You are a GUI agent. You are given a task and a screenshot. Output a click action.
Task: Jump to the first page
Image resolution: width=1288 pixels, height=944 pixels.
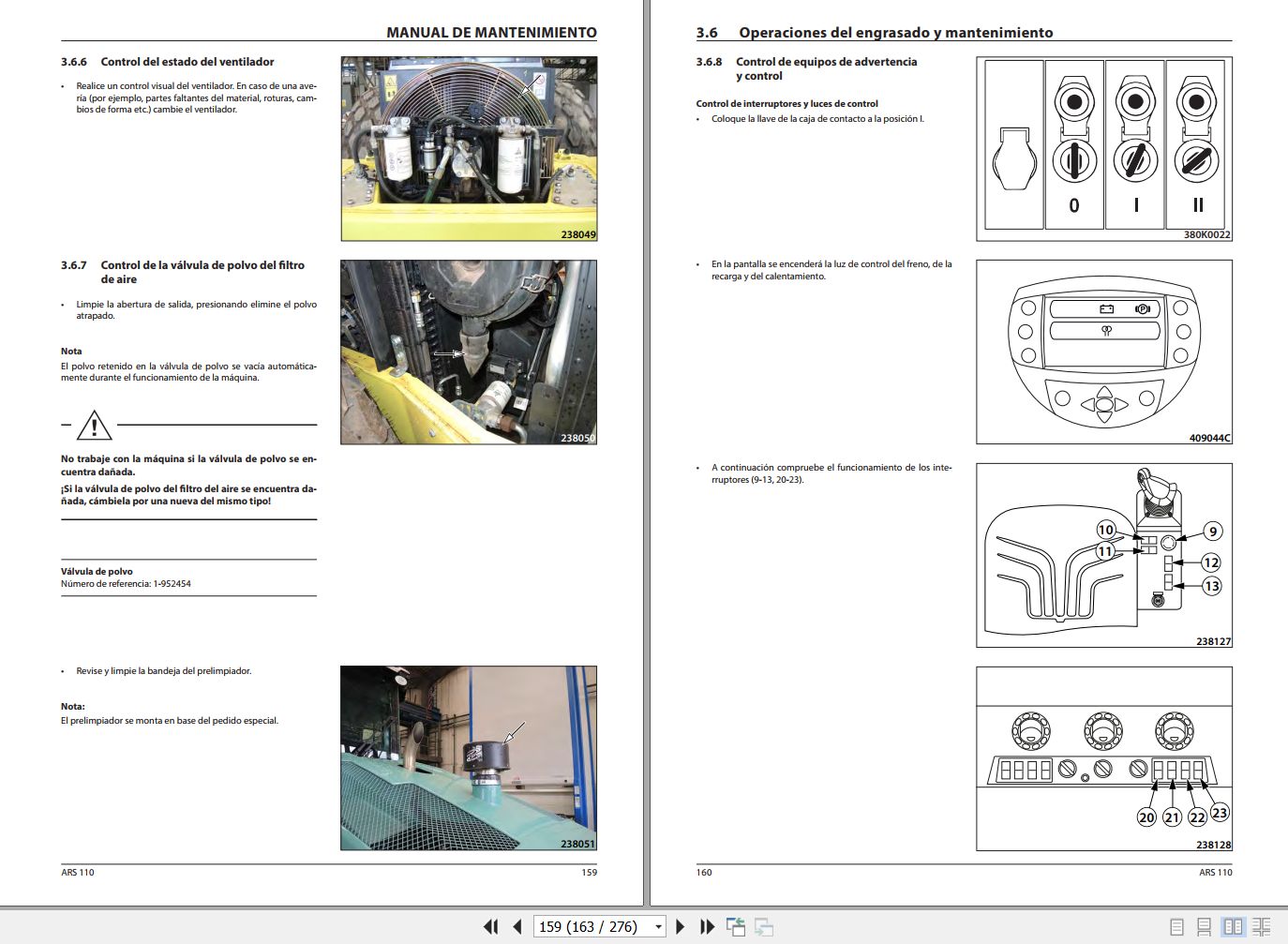(x=490, y=926)
